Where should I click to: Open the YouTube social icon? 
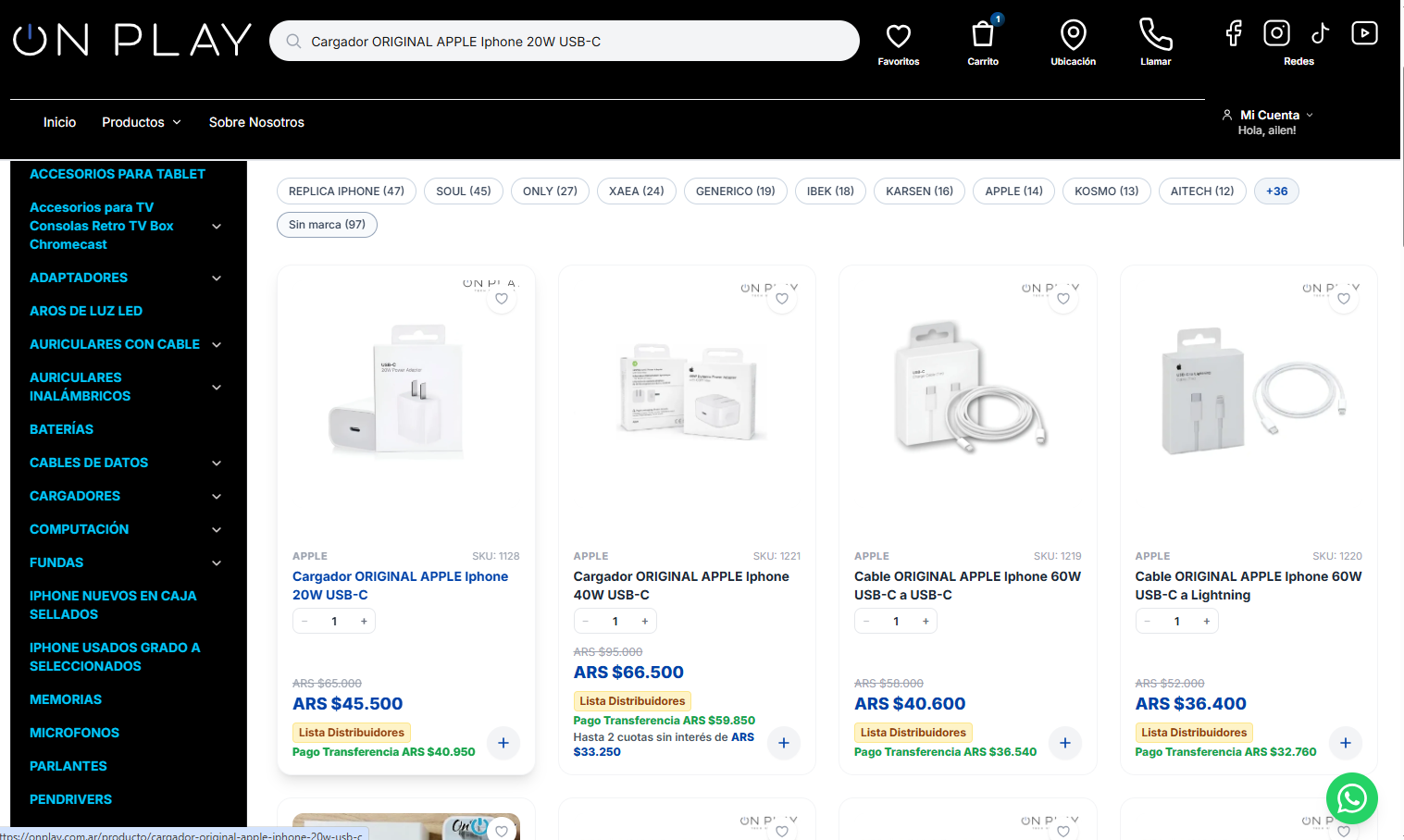coord(1364,33)
